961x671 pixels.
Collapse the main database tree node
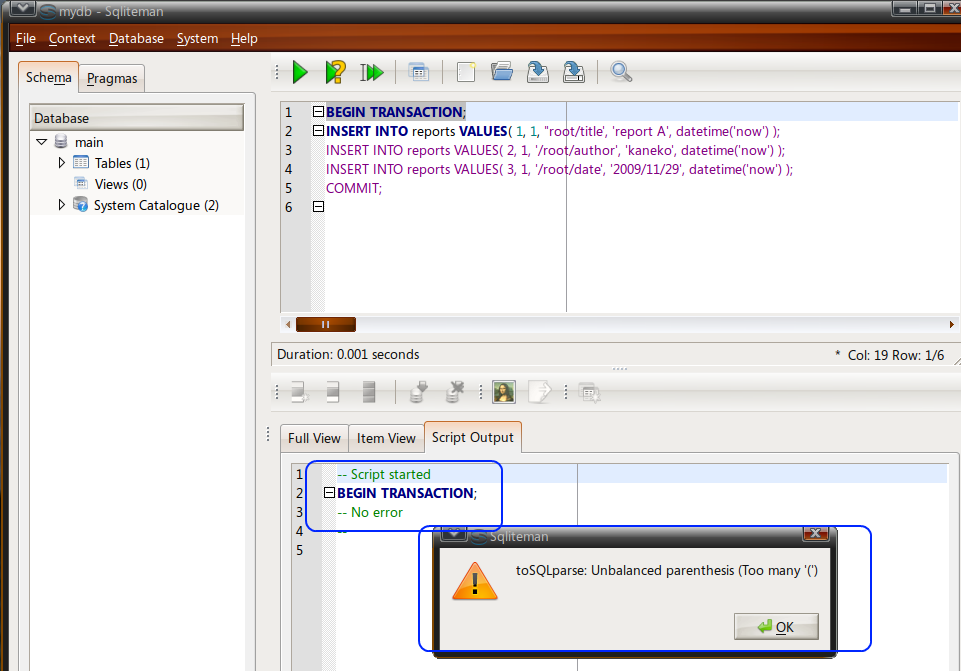pyautogui.click(x=42, y=142)
